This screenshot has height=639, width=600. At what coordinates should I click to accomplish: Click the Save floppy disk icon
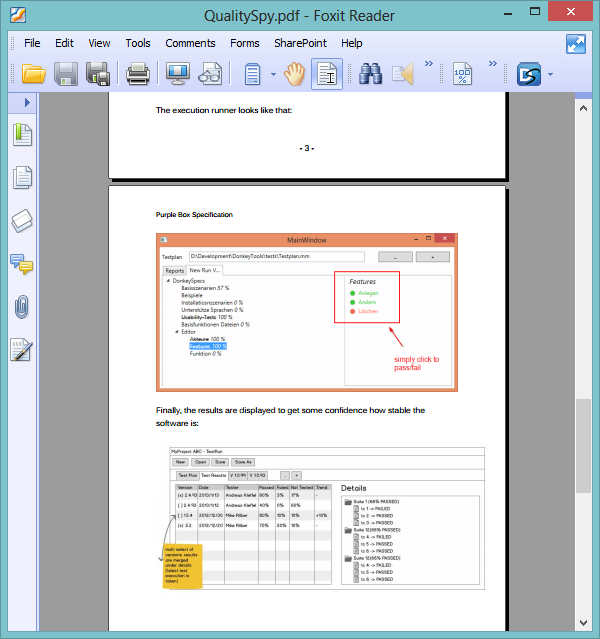click(66, 74)
